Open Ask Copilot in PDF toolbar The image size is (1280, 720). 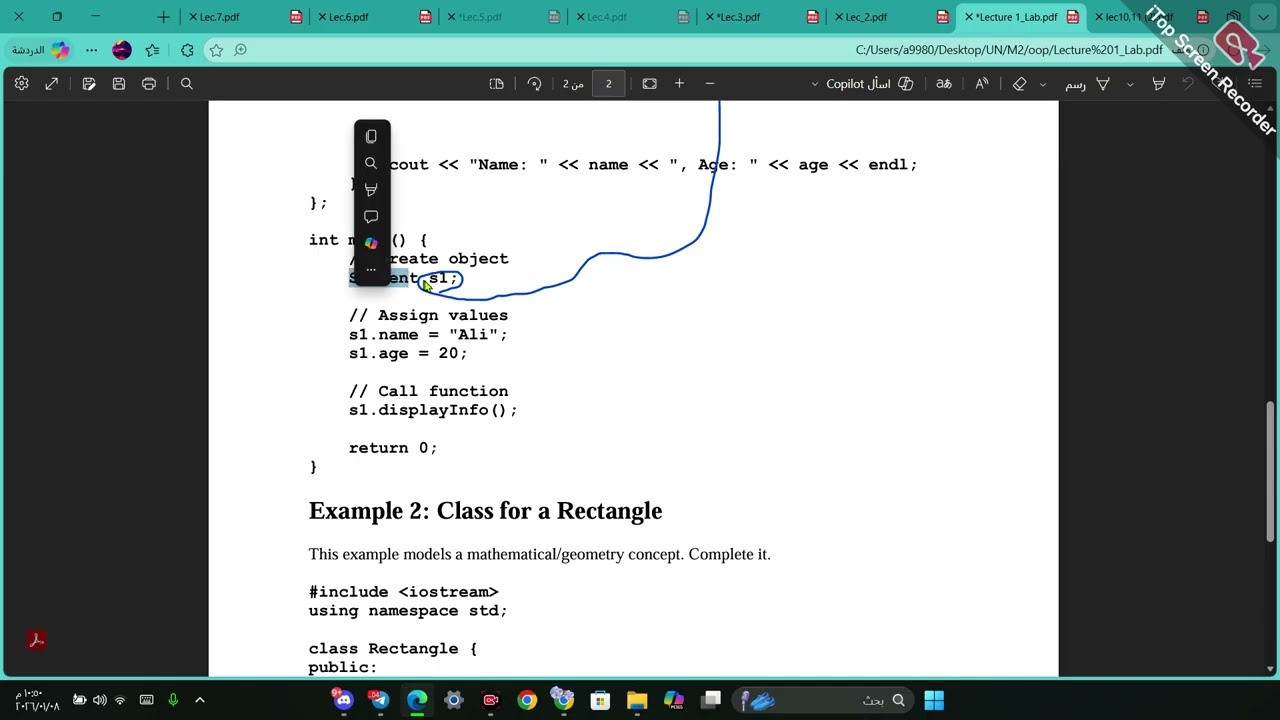click(868, 84)
